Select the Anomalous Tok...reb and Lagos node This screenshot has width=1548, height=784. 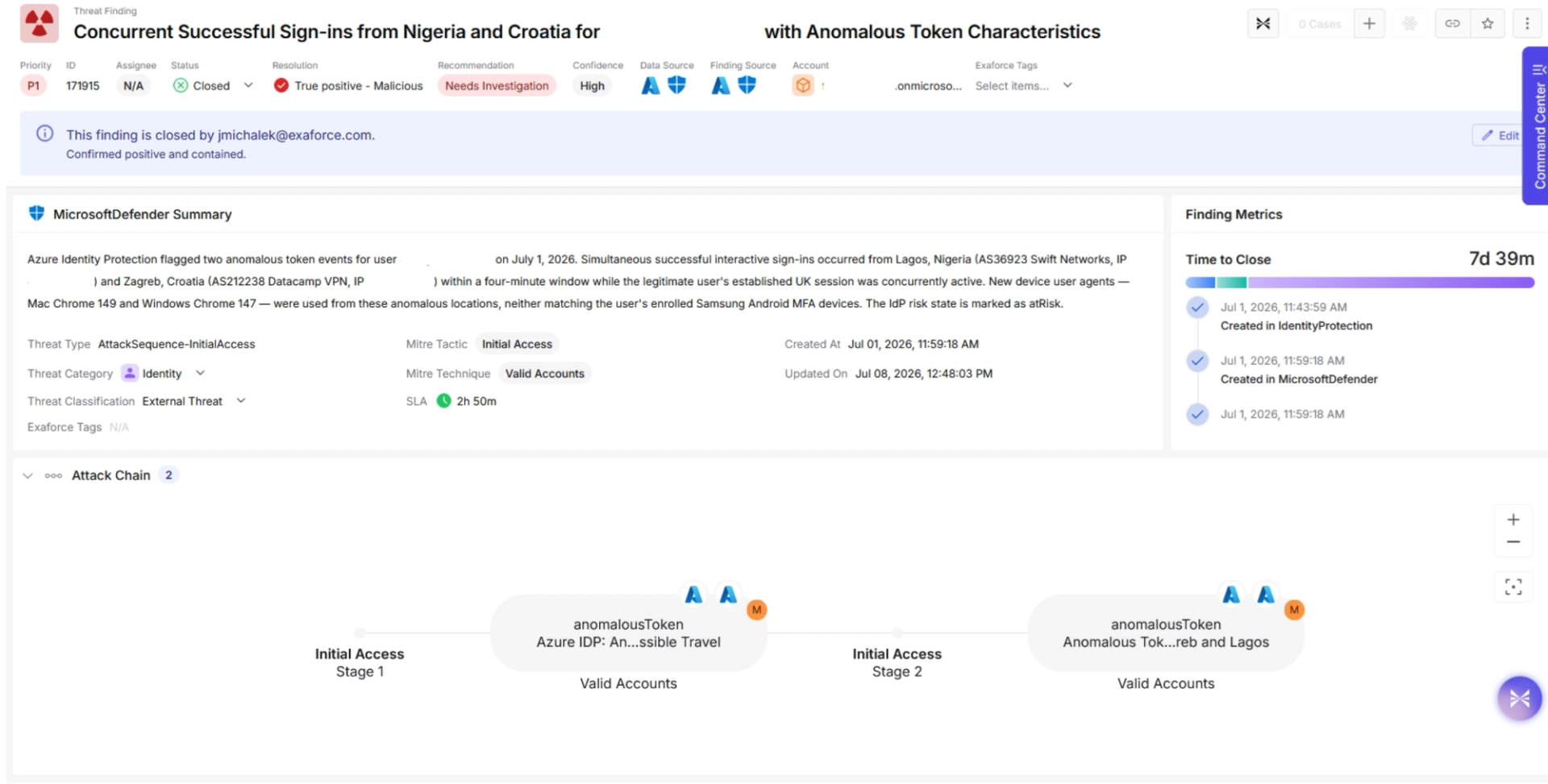(x=1166, y=633)
